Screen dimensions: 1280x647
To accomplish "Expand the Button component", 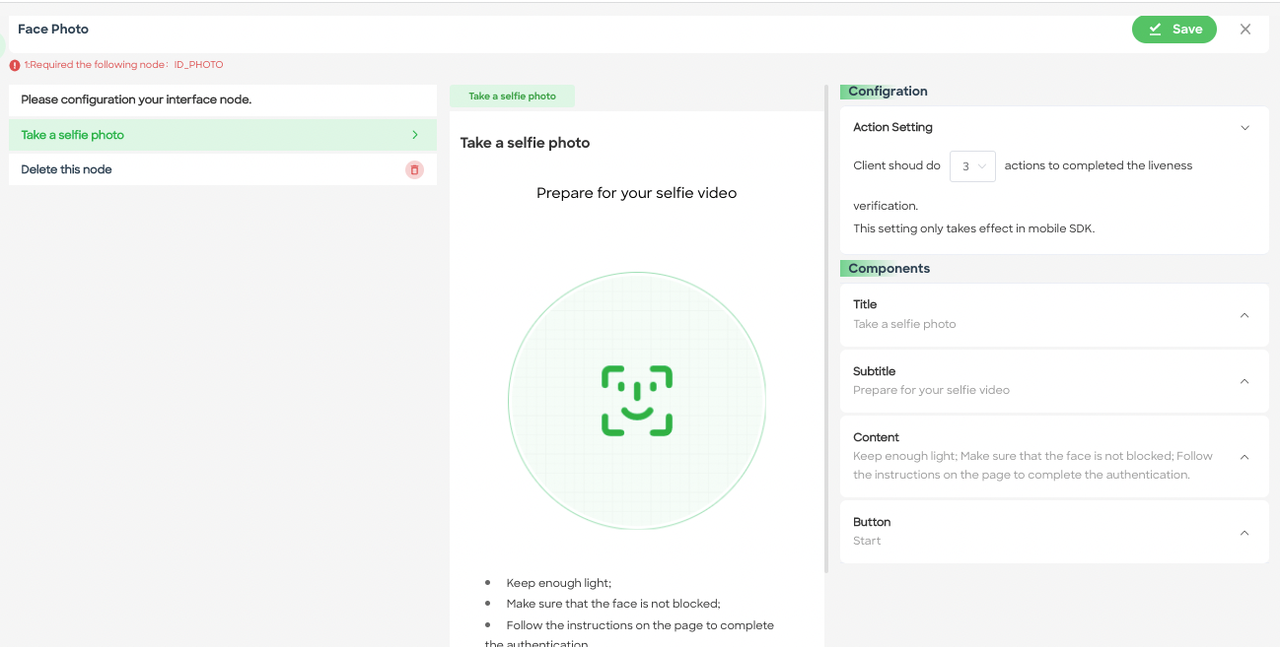I will point(1244,532).
